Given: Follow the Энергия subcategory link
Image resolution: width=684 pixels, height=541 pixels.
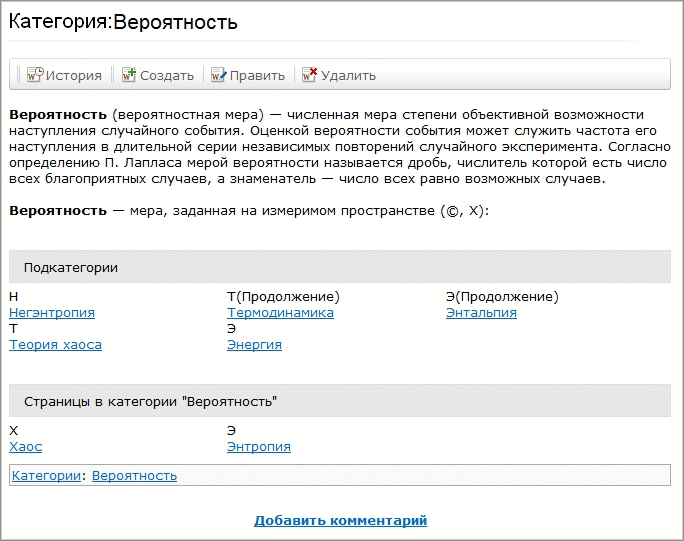Looking at the screenshot, I should [x=254, y=345].
